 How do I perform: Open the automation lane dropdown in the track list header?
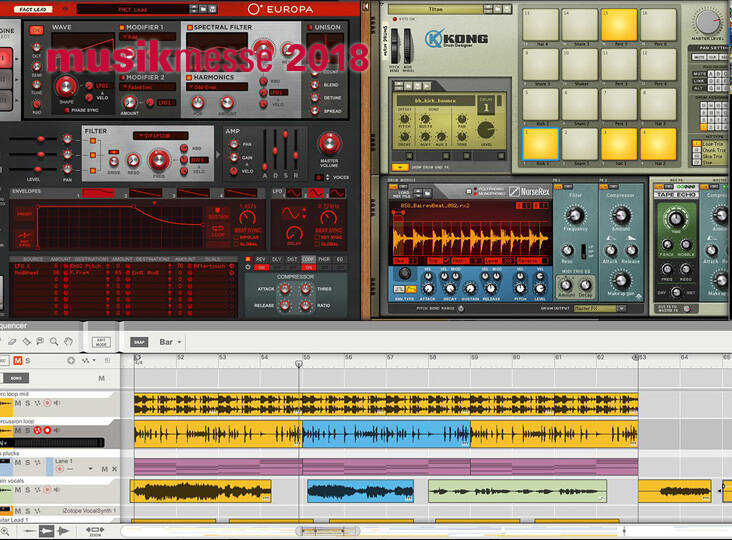coord(89,360)
